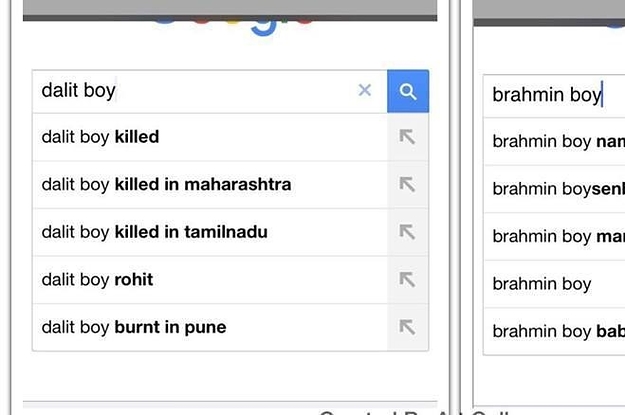Clear the 'dalit boy' search text

coord(365,90)
